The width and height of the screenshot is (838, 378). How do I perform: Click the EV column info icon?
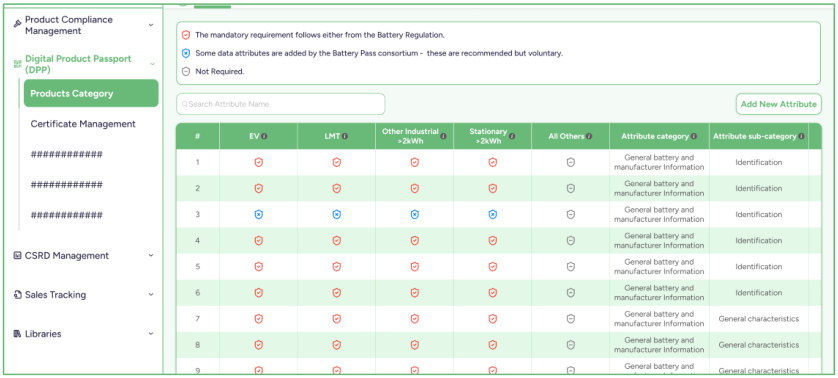pyautogui.click(x=264, y=136)
